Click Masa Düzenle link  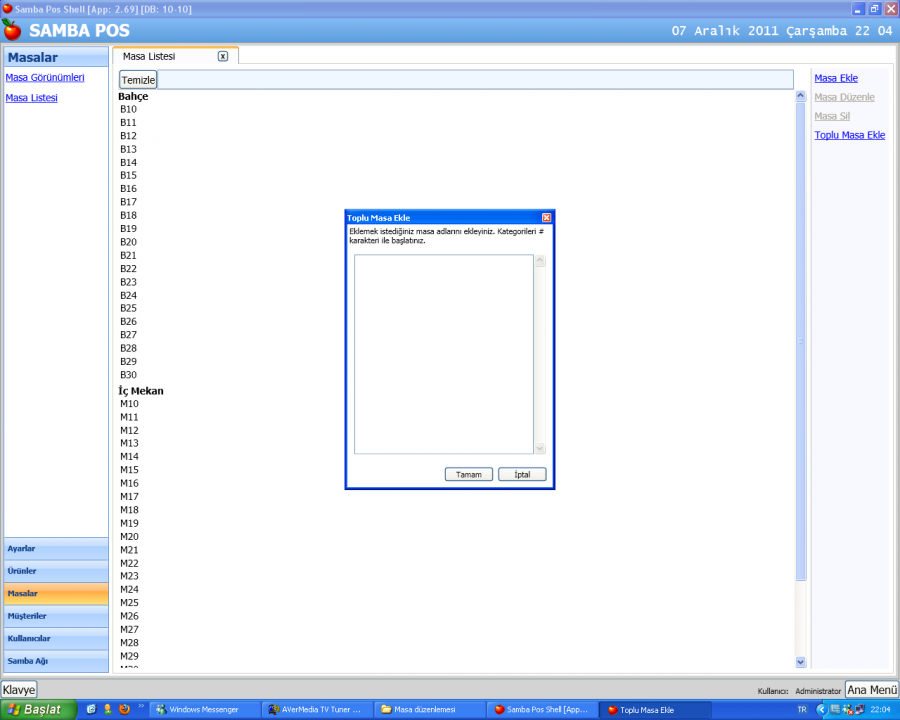click(x=844, y=97)
